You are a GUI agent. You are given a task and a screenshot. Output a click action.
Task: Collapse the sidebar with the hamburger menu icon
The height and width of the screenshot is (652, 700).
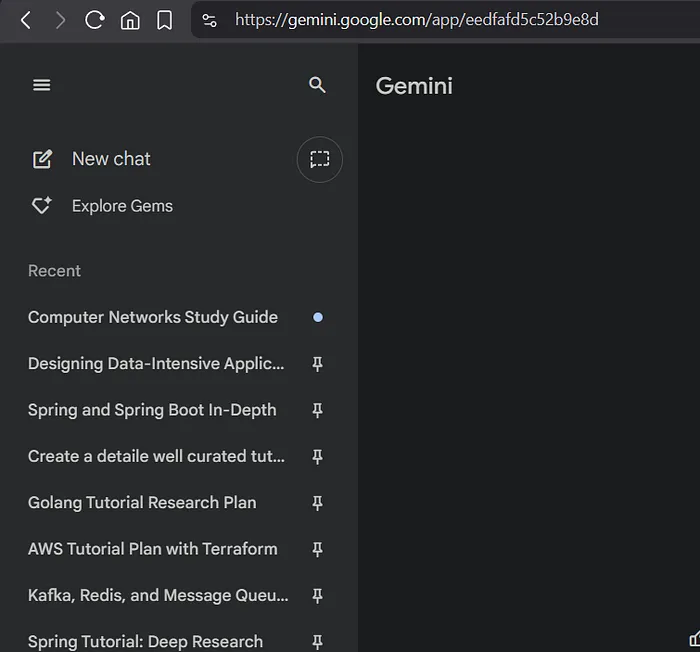point(42,86)
